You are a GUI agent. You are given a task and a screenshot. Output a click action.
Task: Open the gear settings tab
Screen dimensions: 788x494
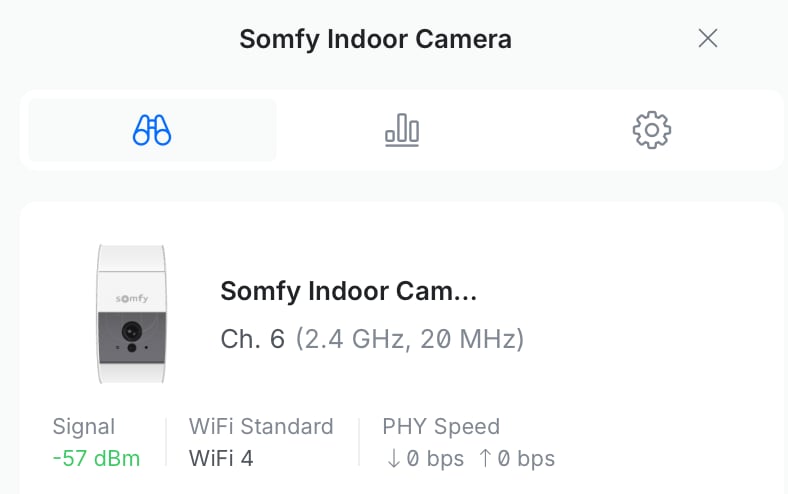(651, 130)
